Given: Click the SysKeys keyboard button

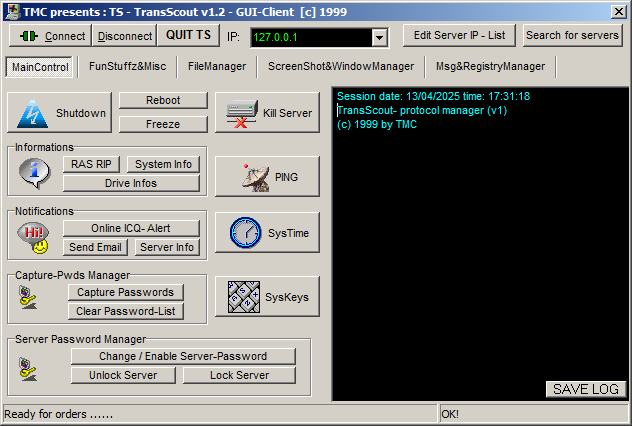Looking at the screenshot, I should pyautogui.click(x=253, y=297).
